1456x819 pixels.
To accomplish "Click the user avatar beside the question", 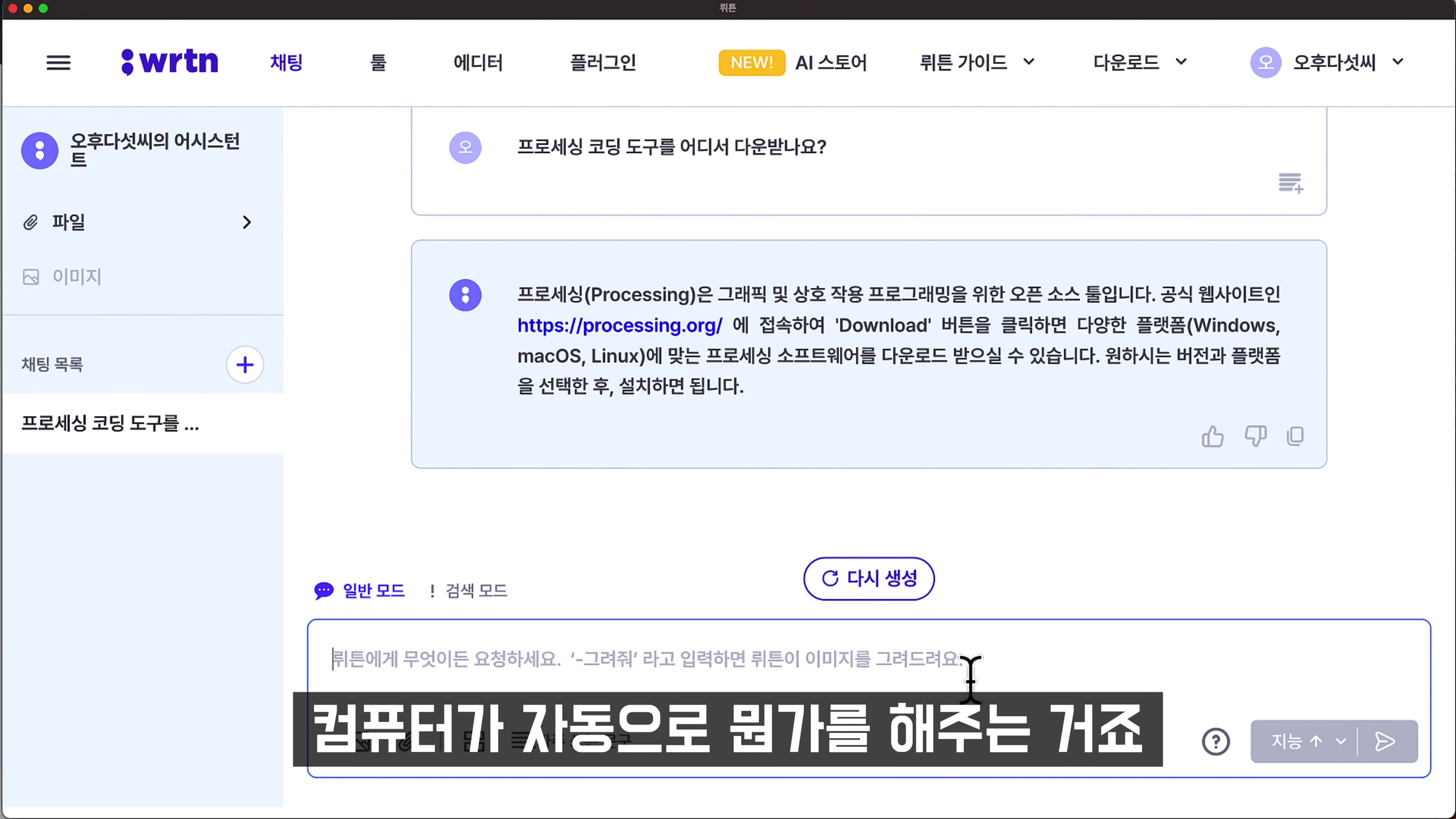I will [465, 147].
